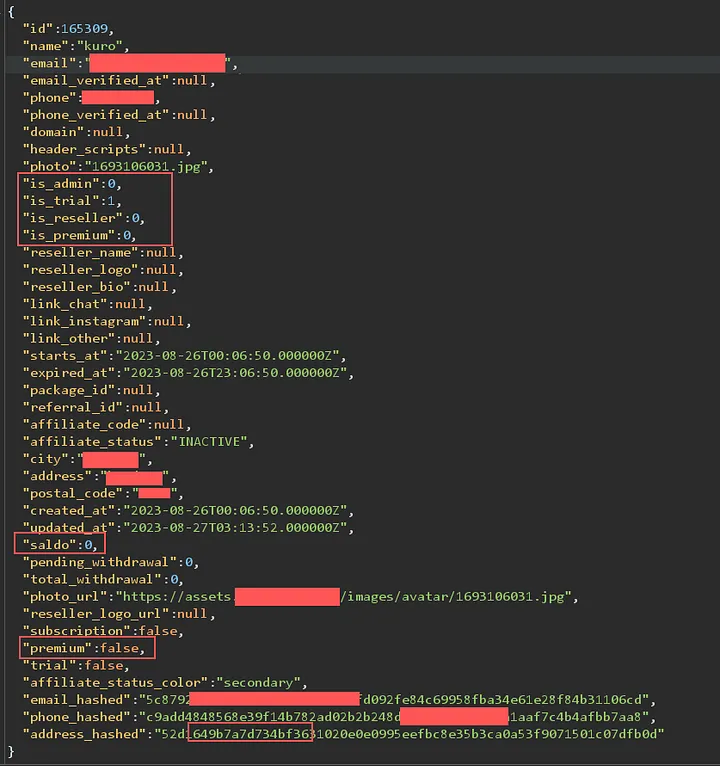Click the "affiliate_code":null line
The width and height of the screenshot is (720, 766).
pos(107,425)
